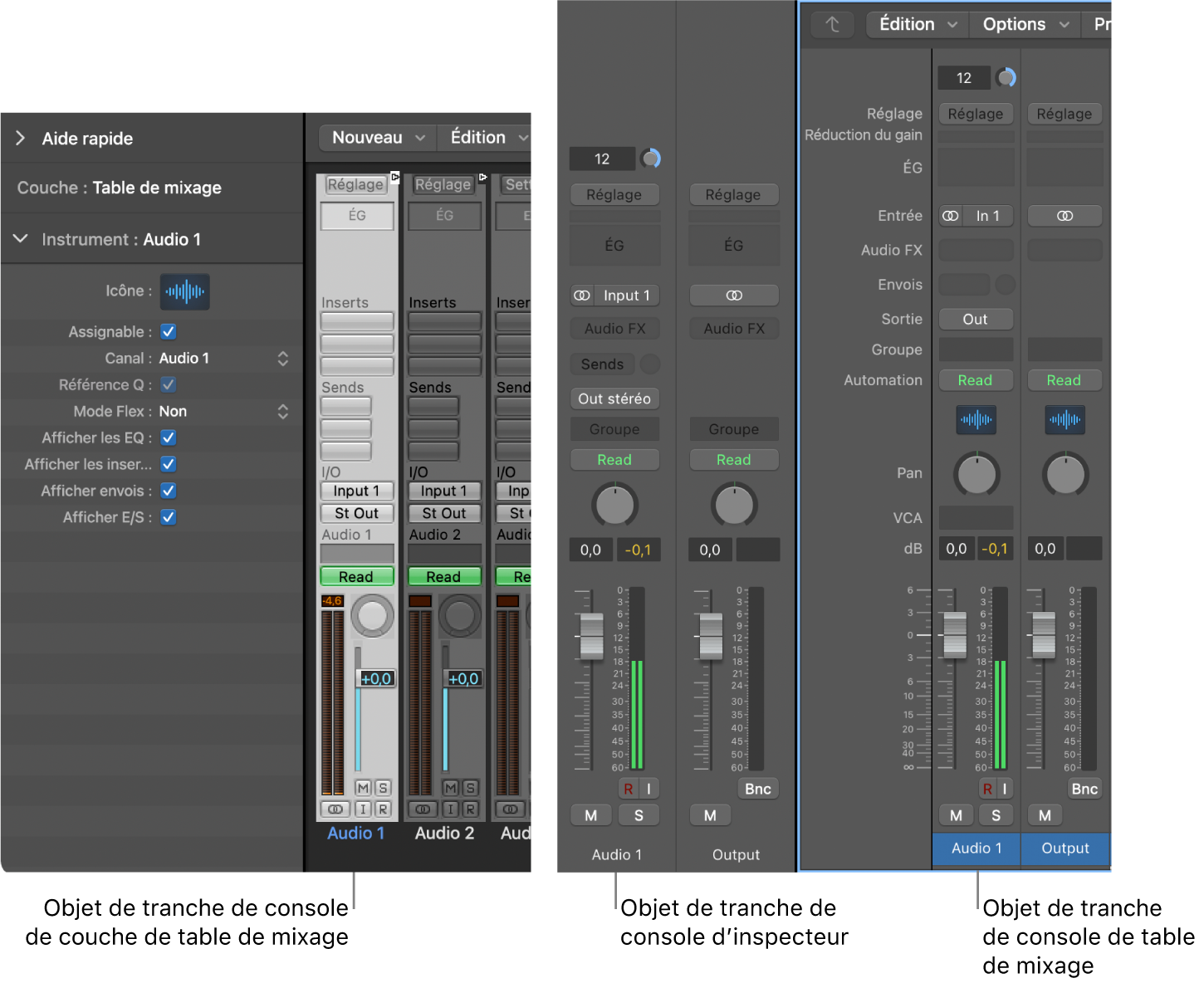
Task: Click the volume fader on inspector Audio 1
Action: coord(591,637)
